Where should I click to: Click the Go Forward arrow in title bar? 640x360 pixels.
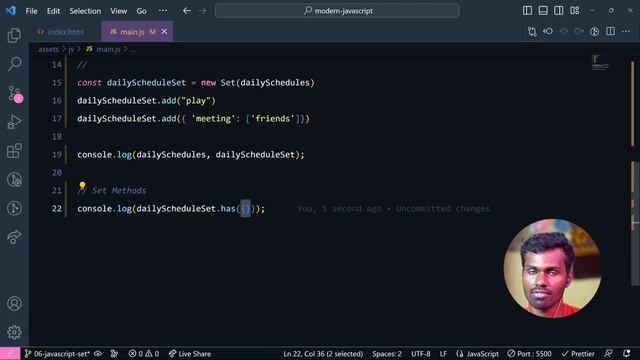[203, 11]
